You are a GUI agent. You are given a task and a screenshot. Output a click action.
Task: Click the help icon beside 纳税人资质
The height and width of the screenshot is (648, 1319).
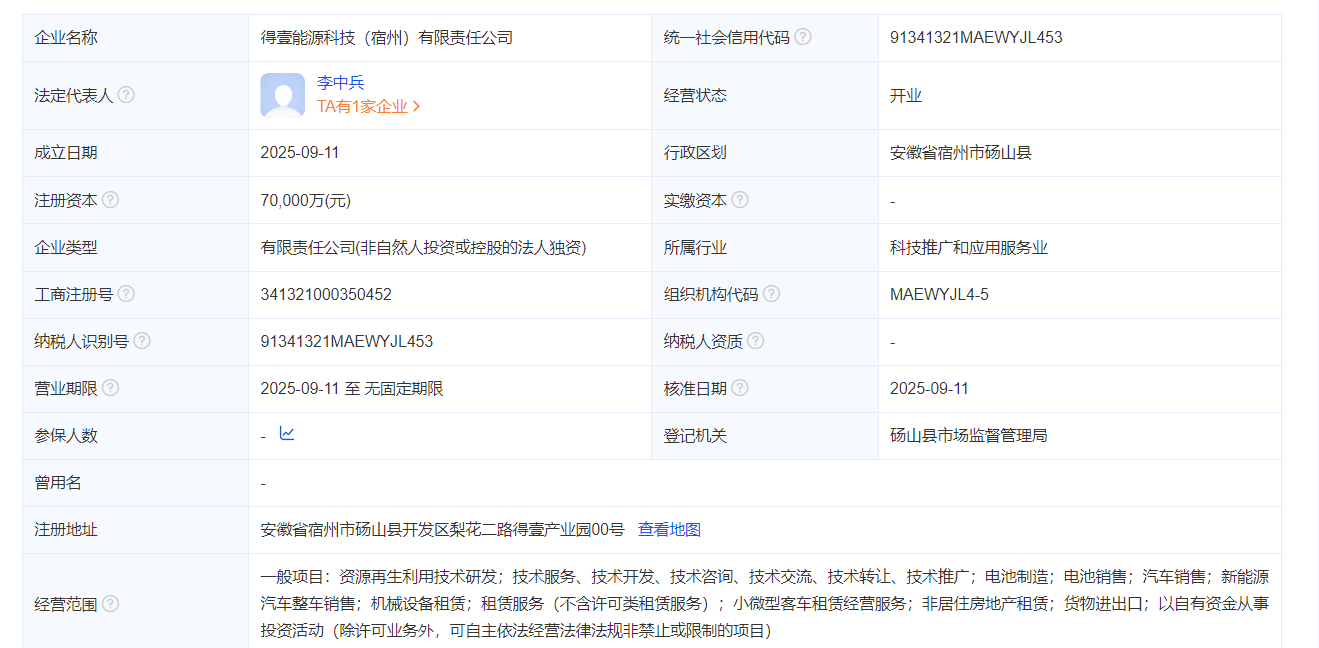[x=755, y=340]
